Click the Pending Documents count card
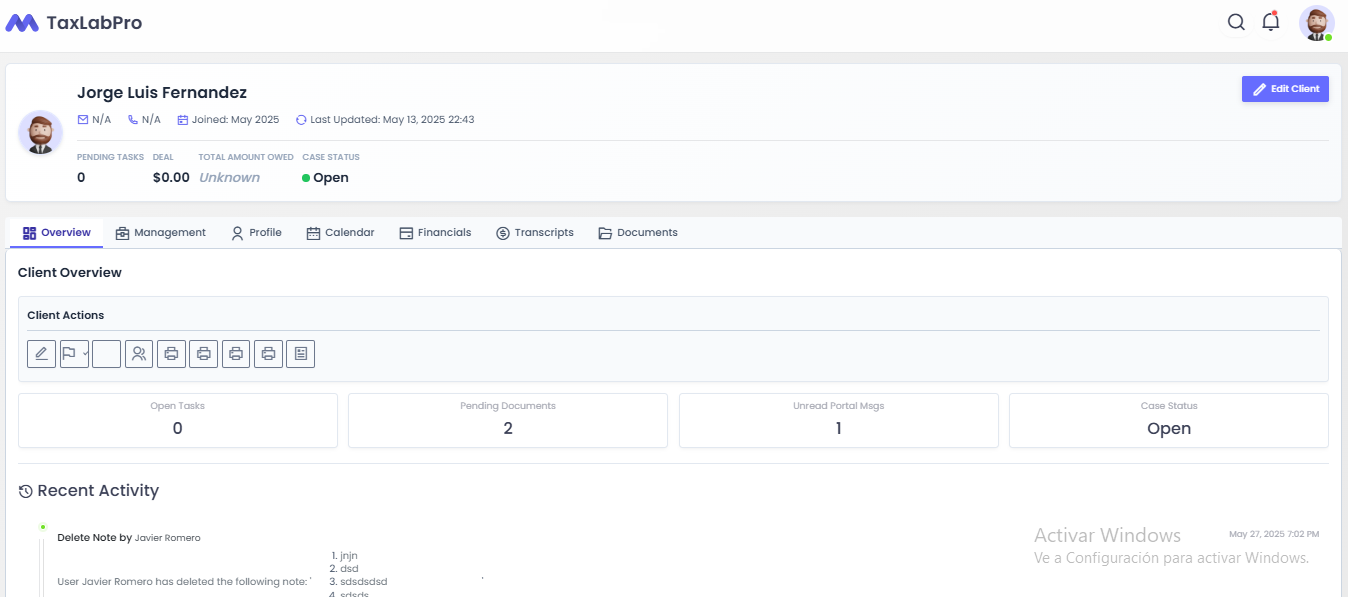 coord(507,420)
